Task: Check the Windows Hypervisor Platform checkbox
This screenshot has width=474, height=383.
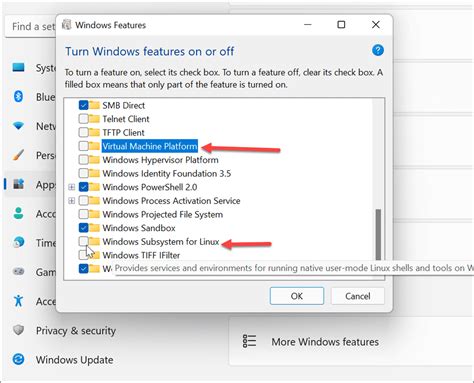Action: click(83, 160)
